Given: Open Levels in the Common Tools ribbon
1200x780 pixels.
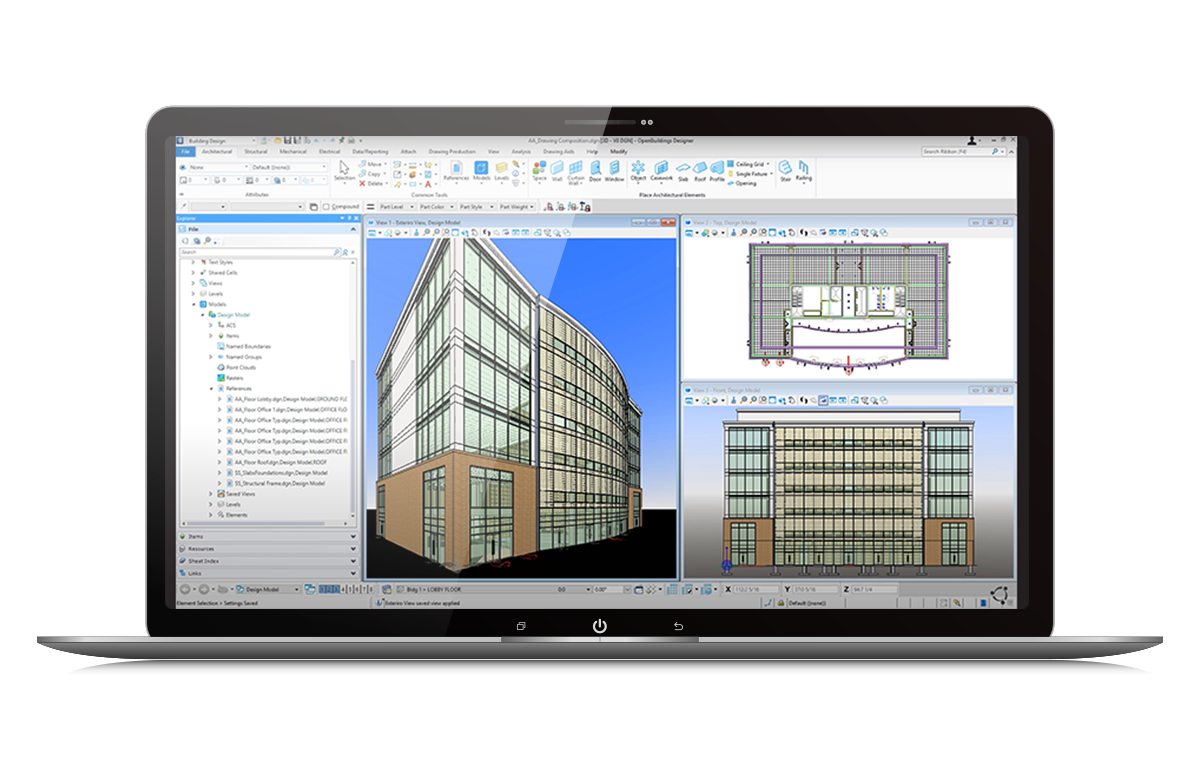Looking at the screenshot, I should tap(500, 170).
